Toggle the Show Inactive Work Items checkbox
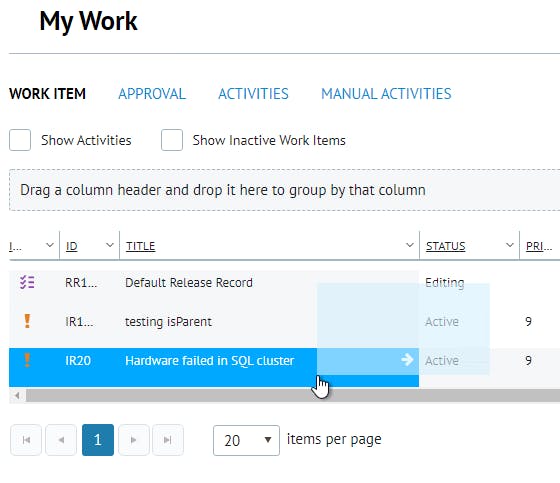 (172, 140)
